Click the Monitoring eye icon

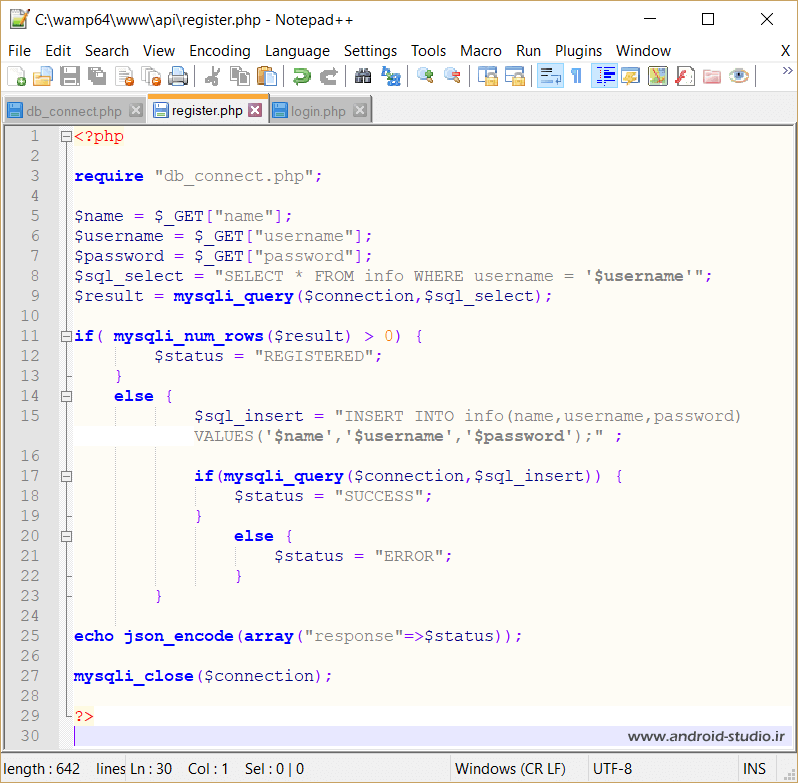click(x=738, y=76)
